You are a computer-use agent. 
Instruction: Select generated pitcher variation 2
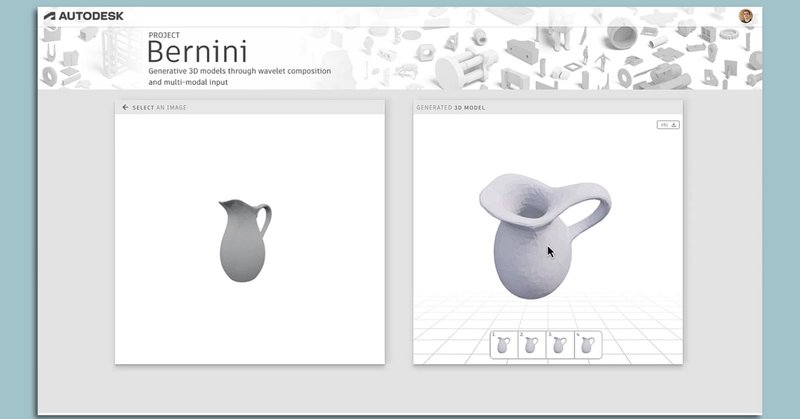click(x=532, y=344)
